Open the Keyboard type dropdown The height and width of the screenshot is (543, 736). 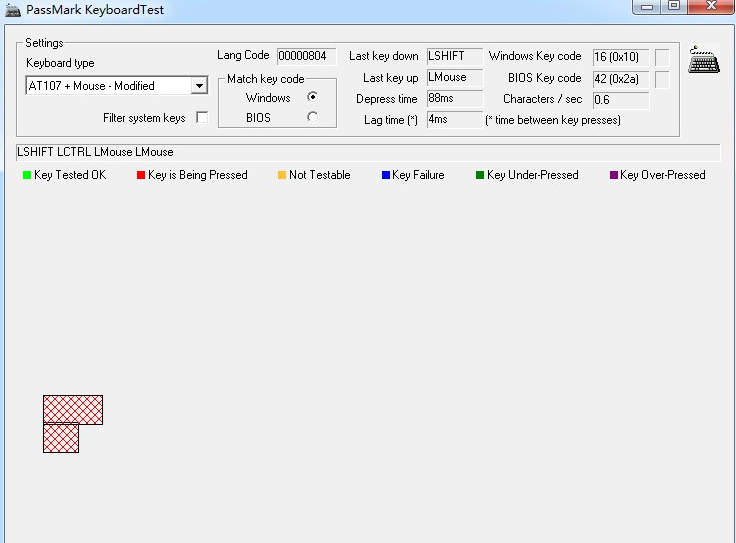click(199, 86)
